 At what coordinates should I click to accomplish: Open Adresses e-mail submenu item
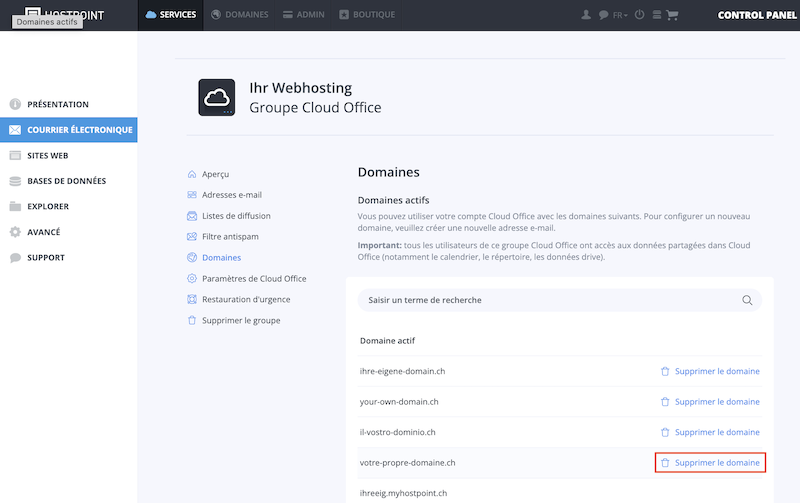pos(224,195)
